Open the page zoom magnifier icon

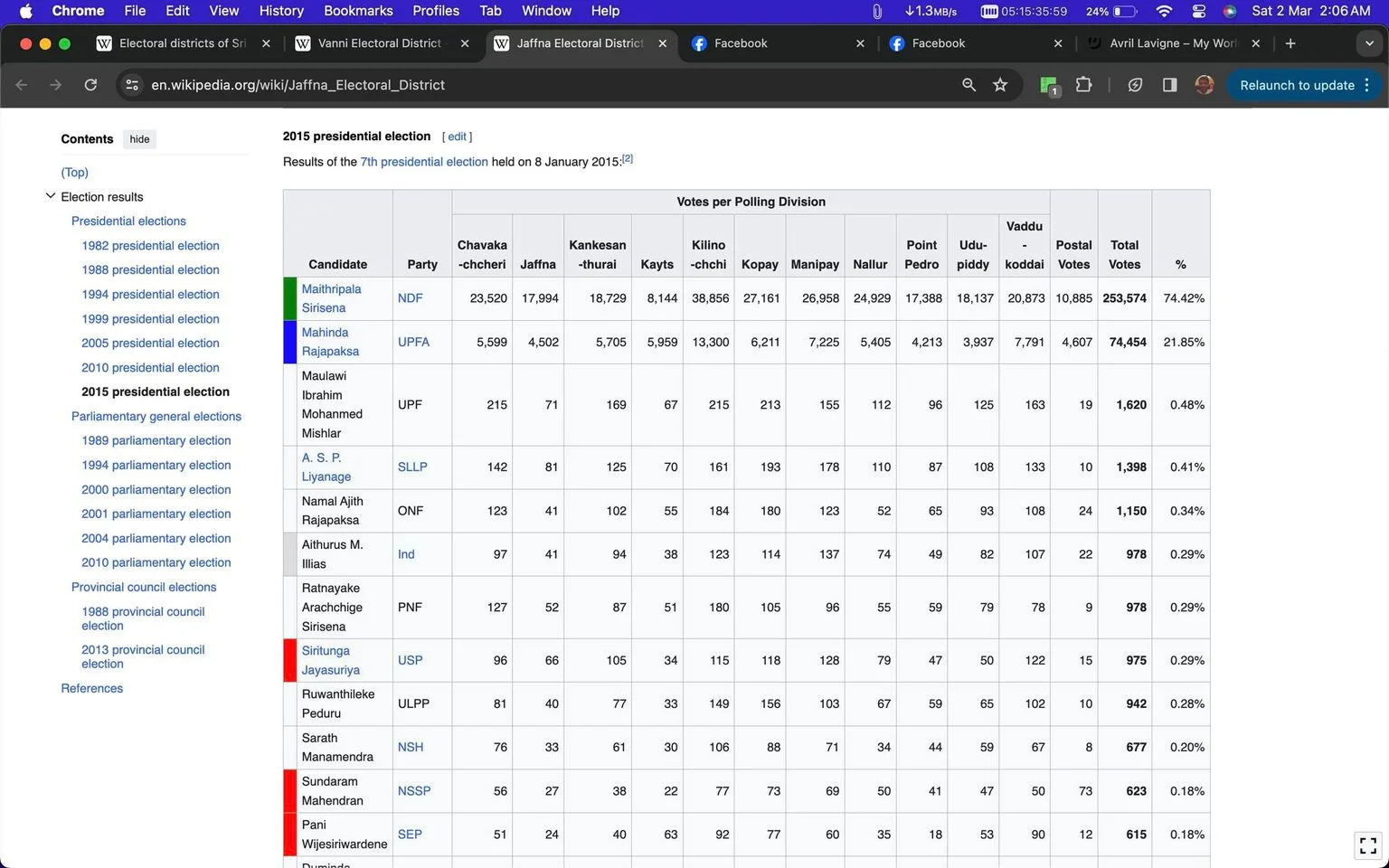[969, 85]
